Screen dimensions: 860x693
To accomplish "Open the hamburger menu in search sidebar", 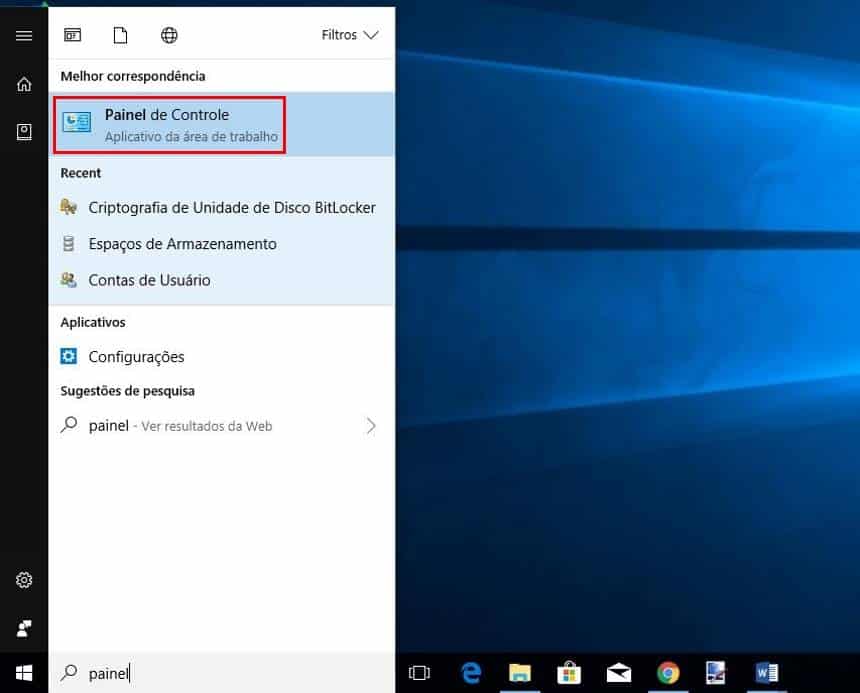I will point(24,35).
